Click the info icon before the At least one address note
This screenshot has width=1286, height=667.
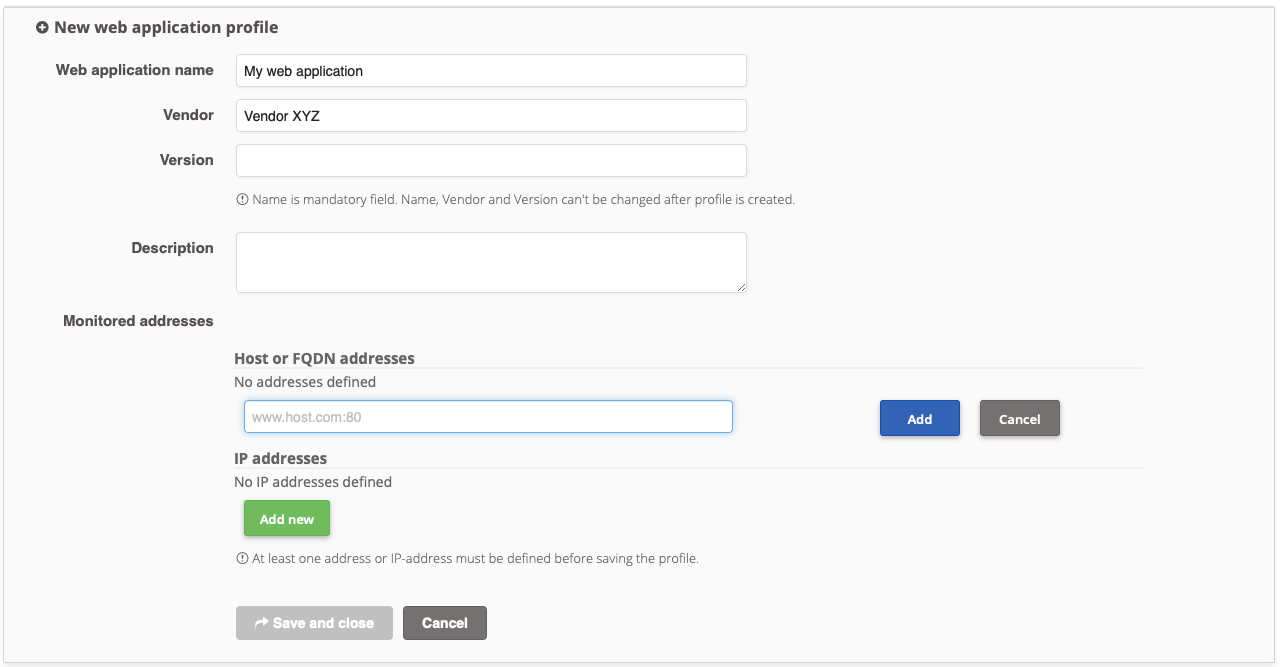[x=242, y=558]
